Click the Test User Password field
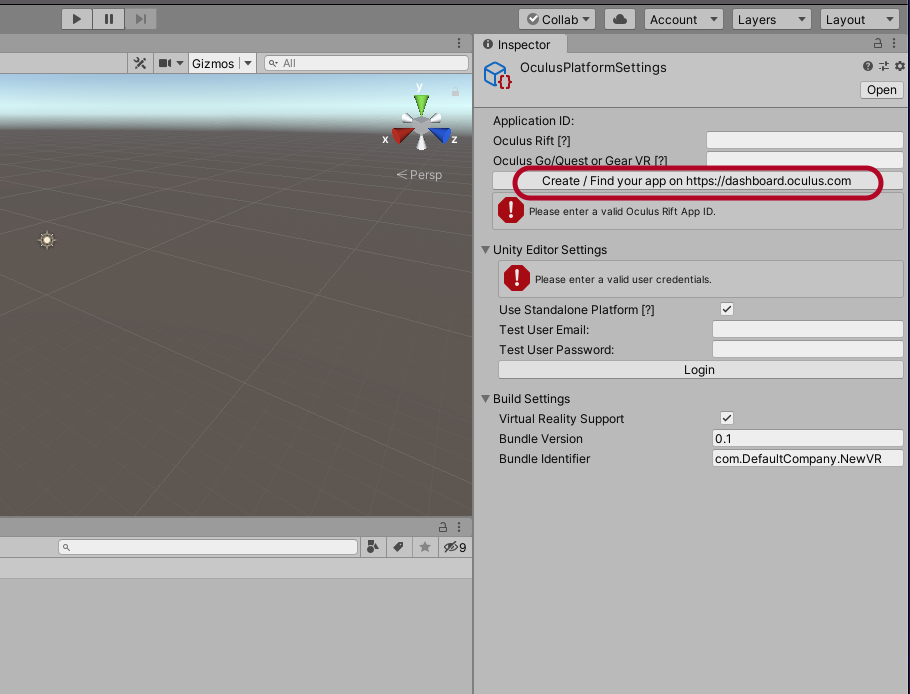This screenshot has height=694, width=910. pyautogui.click(x=807, y=349)
